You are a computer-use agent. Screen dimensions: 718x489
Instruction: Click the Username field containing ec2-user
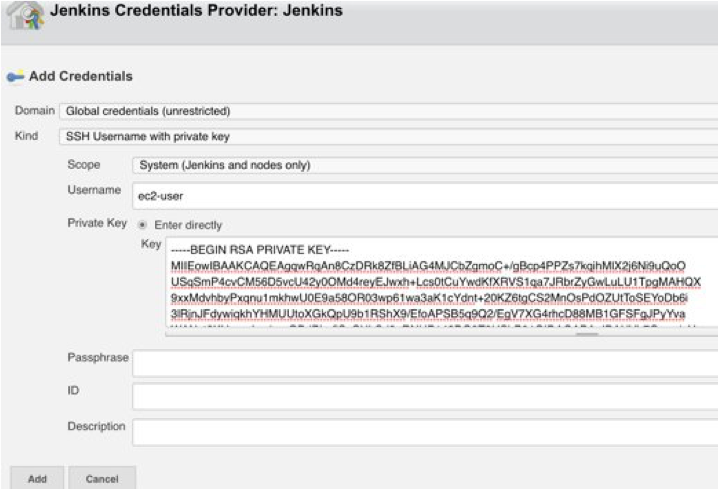point(425,196)
